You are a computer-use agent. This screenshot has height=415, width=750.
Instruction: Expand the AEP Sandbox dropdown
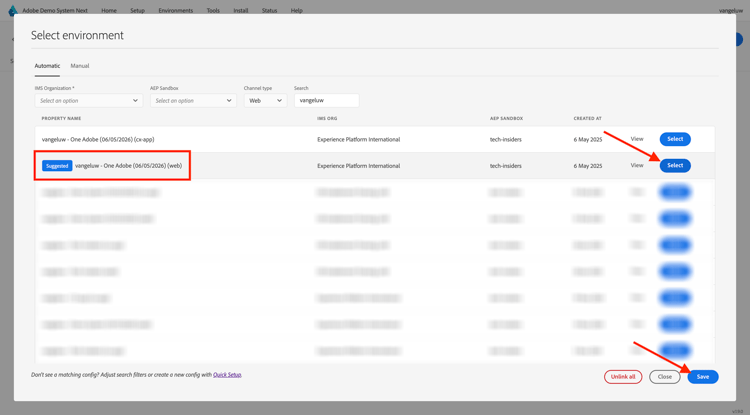(x=193, y=100)
